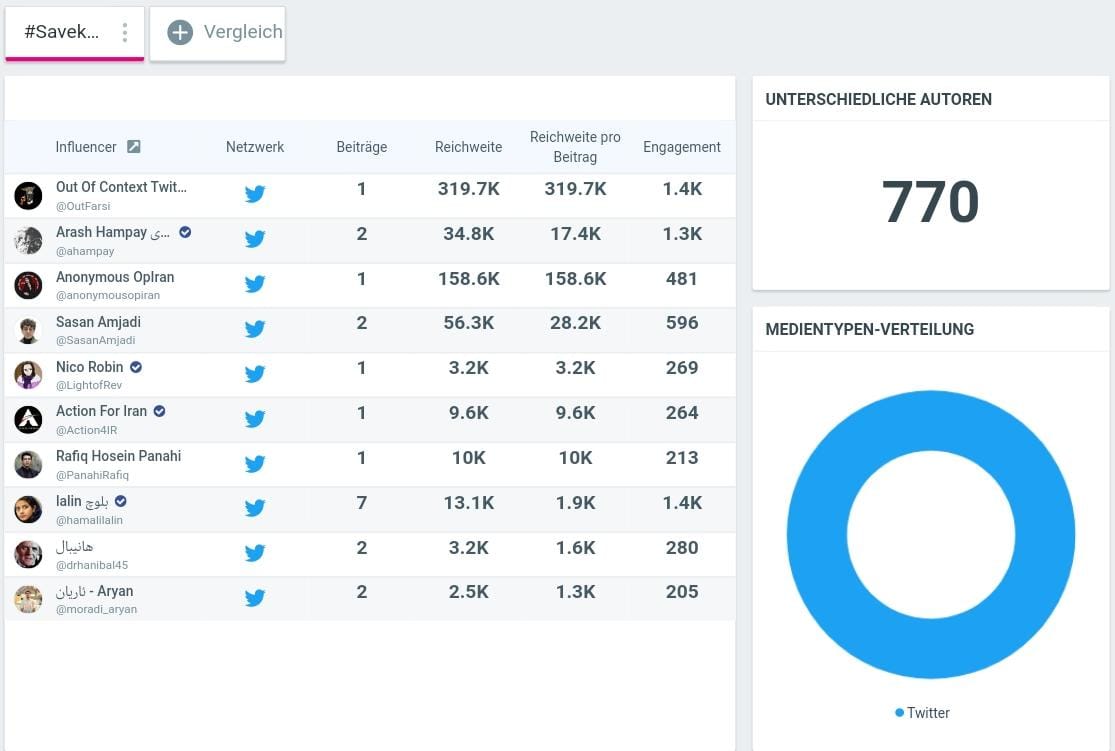This screenshot has height=751, width=1115.
Task: Sort by Influencer column header
Action: pyautogui.click(x=86, y=147)
